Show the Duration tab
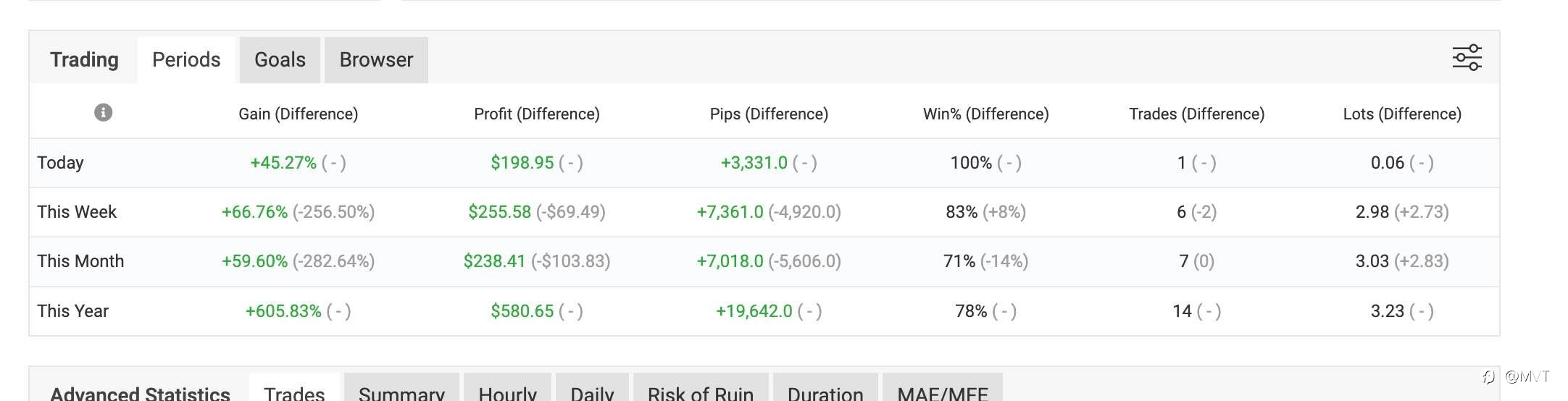Image resolution: width=1568 pixels, height=401 pixels. point(825,392)
